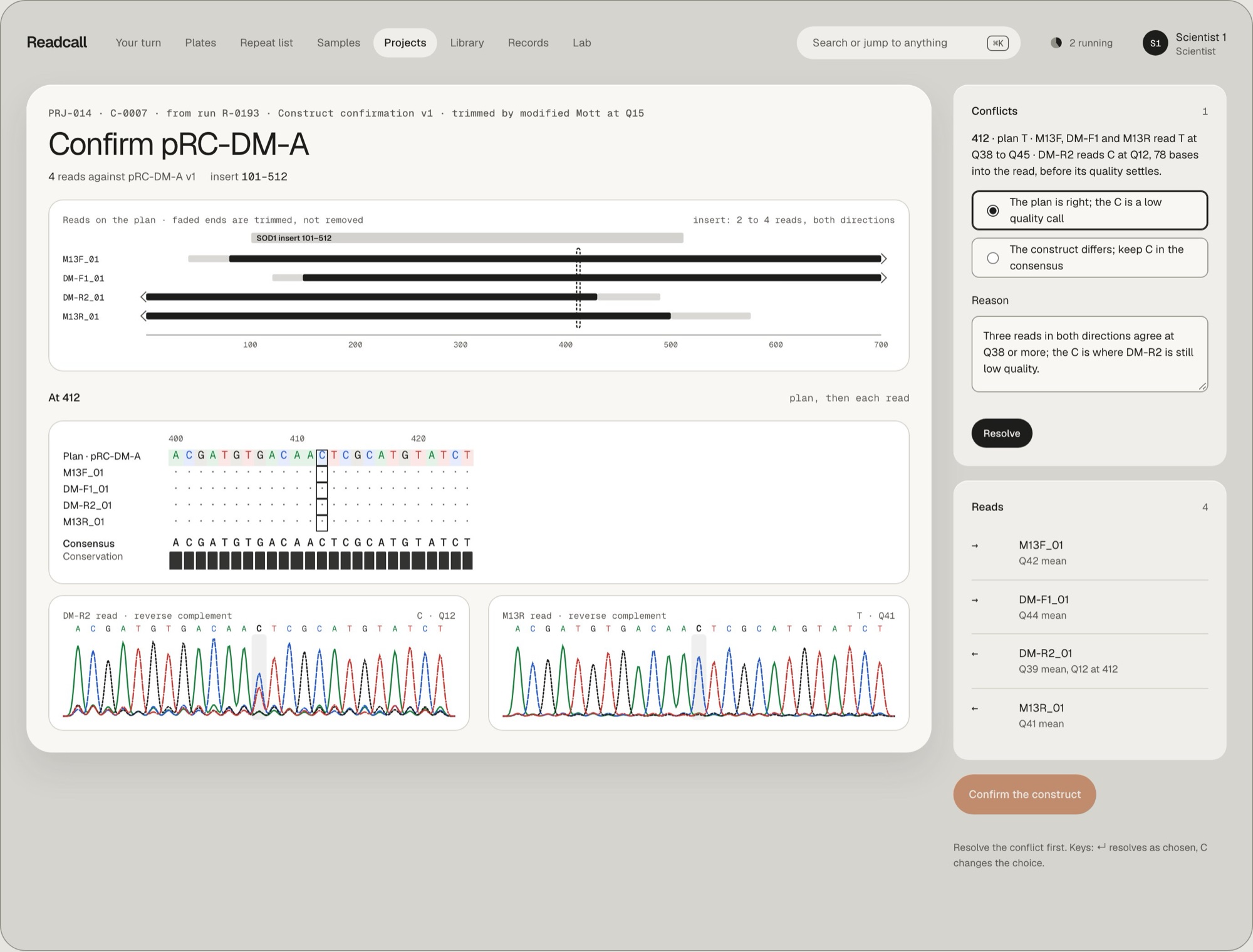This screenshot has width=1253, height=952.
Task: Click the 'Q44 mean' text under DM-F1_01
Action: [1042, 616]
